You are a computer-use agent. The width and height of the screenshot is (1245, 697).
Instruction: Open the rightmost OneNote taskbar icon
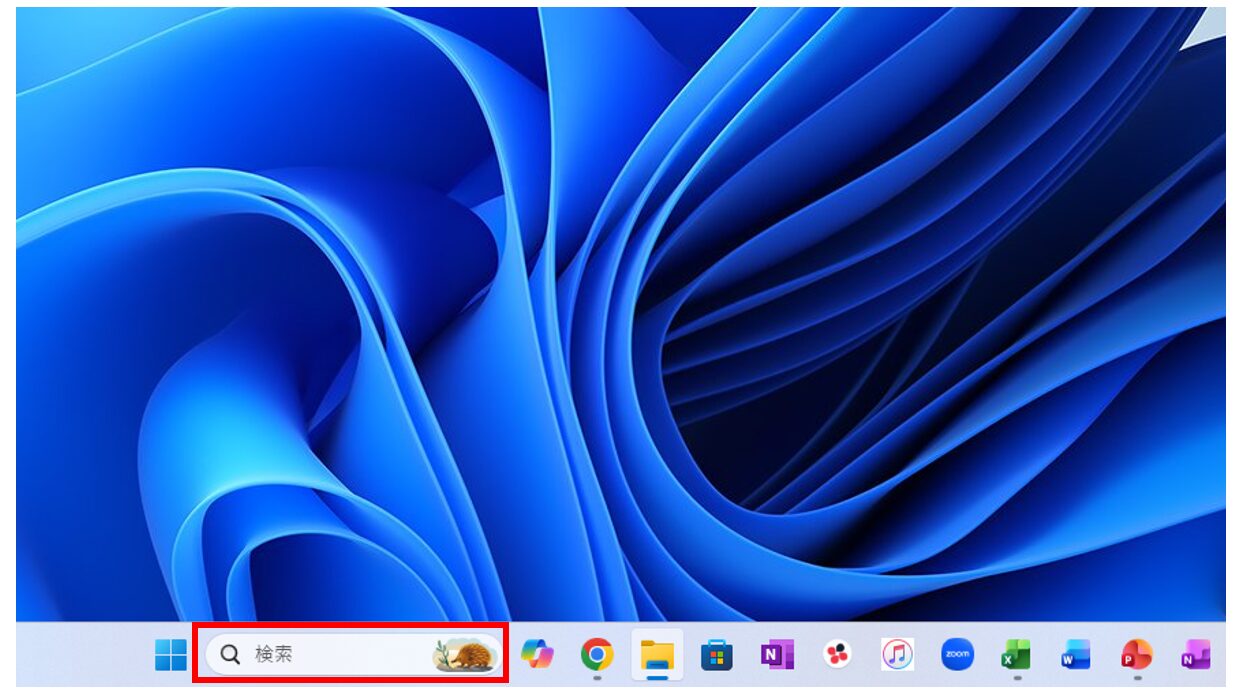click(x=1196, y=655)
